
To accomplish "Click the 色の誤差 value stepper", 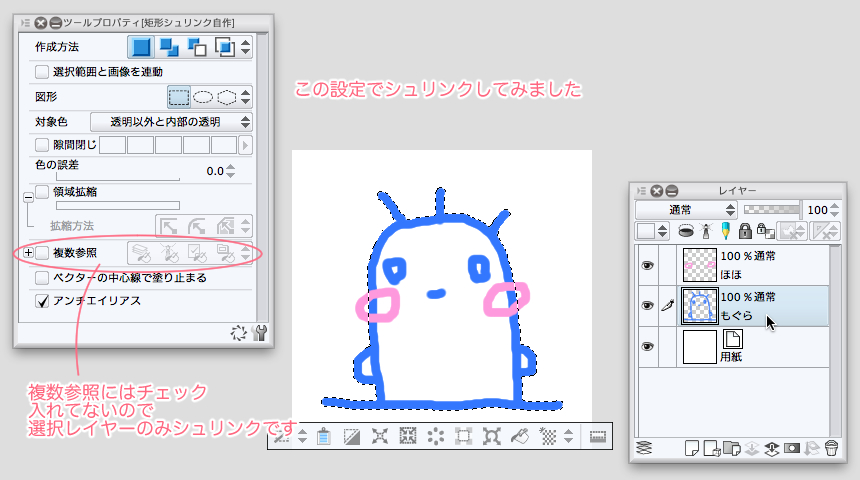I will point(232,171).
